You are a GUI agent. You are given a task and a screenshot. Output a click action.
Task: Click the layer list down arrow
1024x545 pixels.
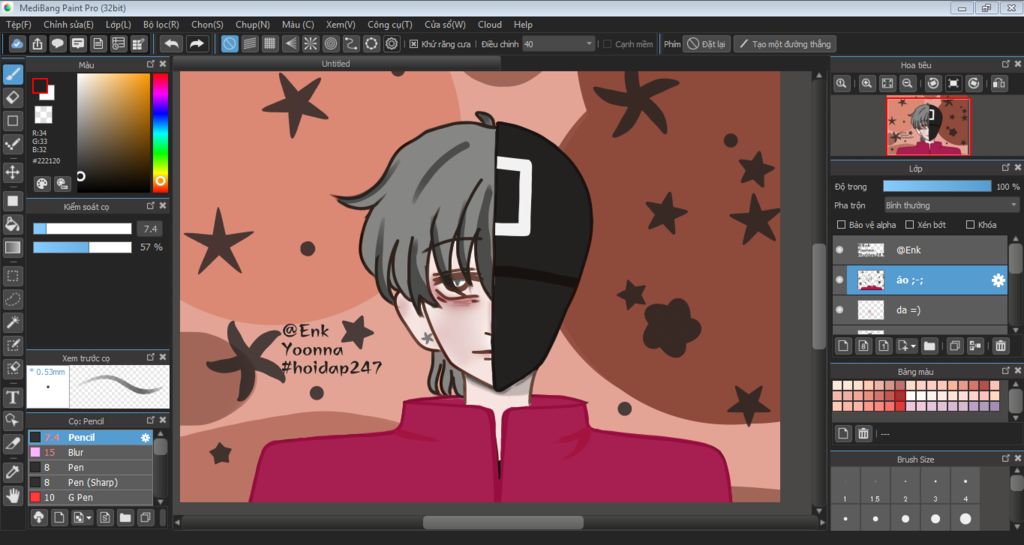pyautogui.click(x=1016, y=330)
